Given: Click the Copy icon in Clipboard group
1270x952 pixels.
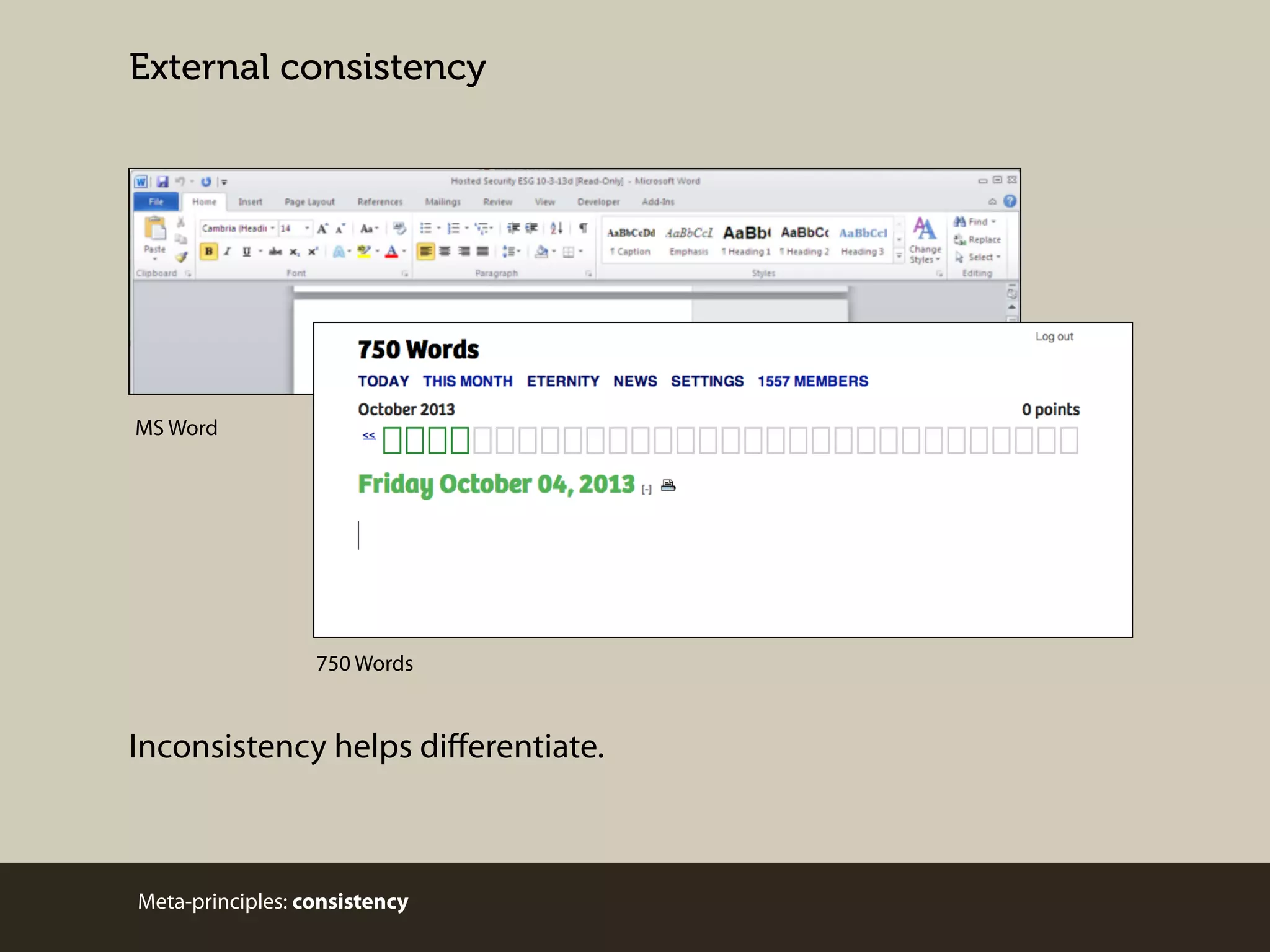Looking at the screenshot, I should click(181, 239).
